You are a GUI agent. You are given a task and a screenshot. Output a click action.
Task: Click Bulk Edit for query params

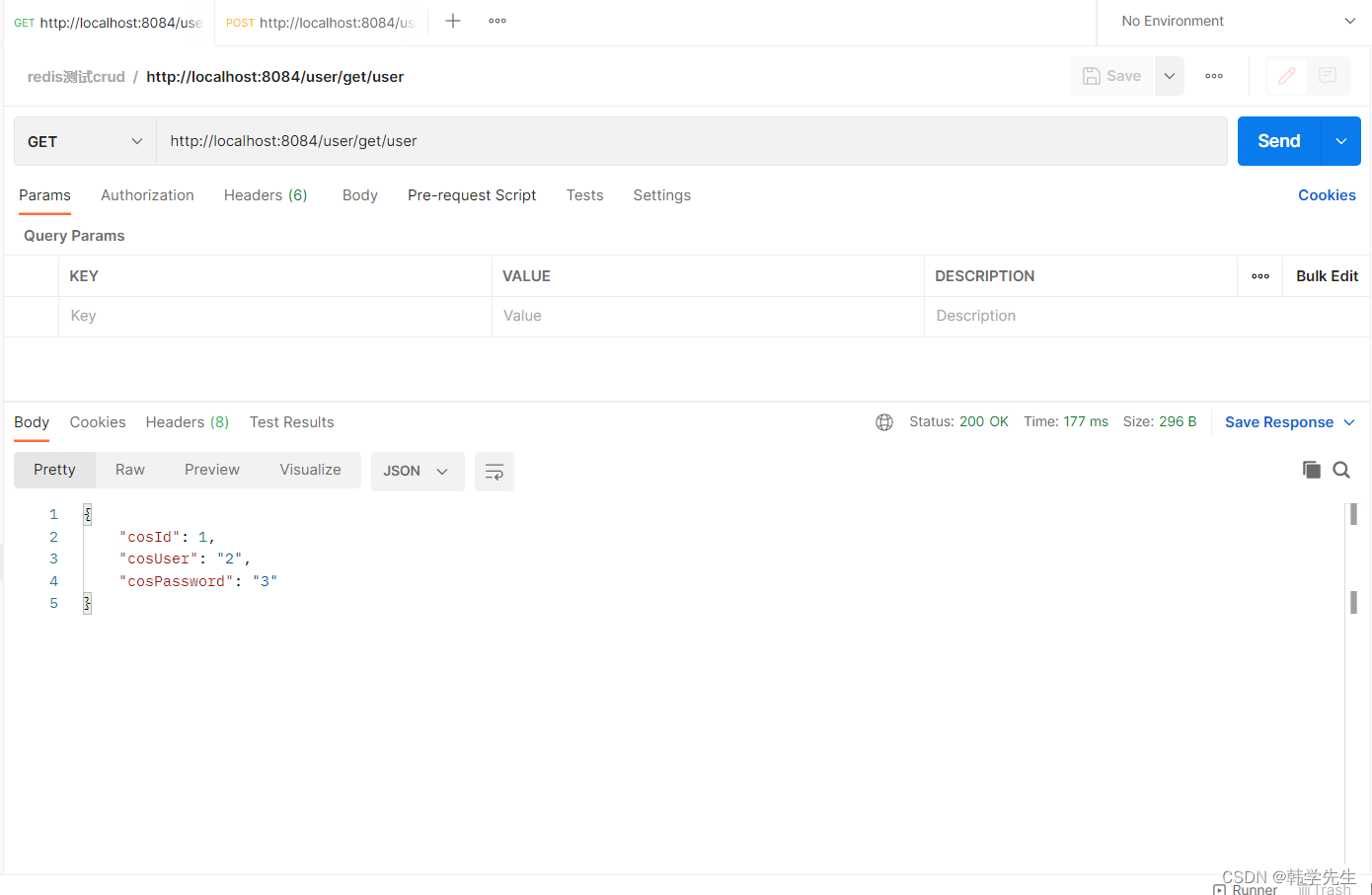(1327, 276)
